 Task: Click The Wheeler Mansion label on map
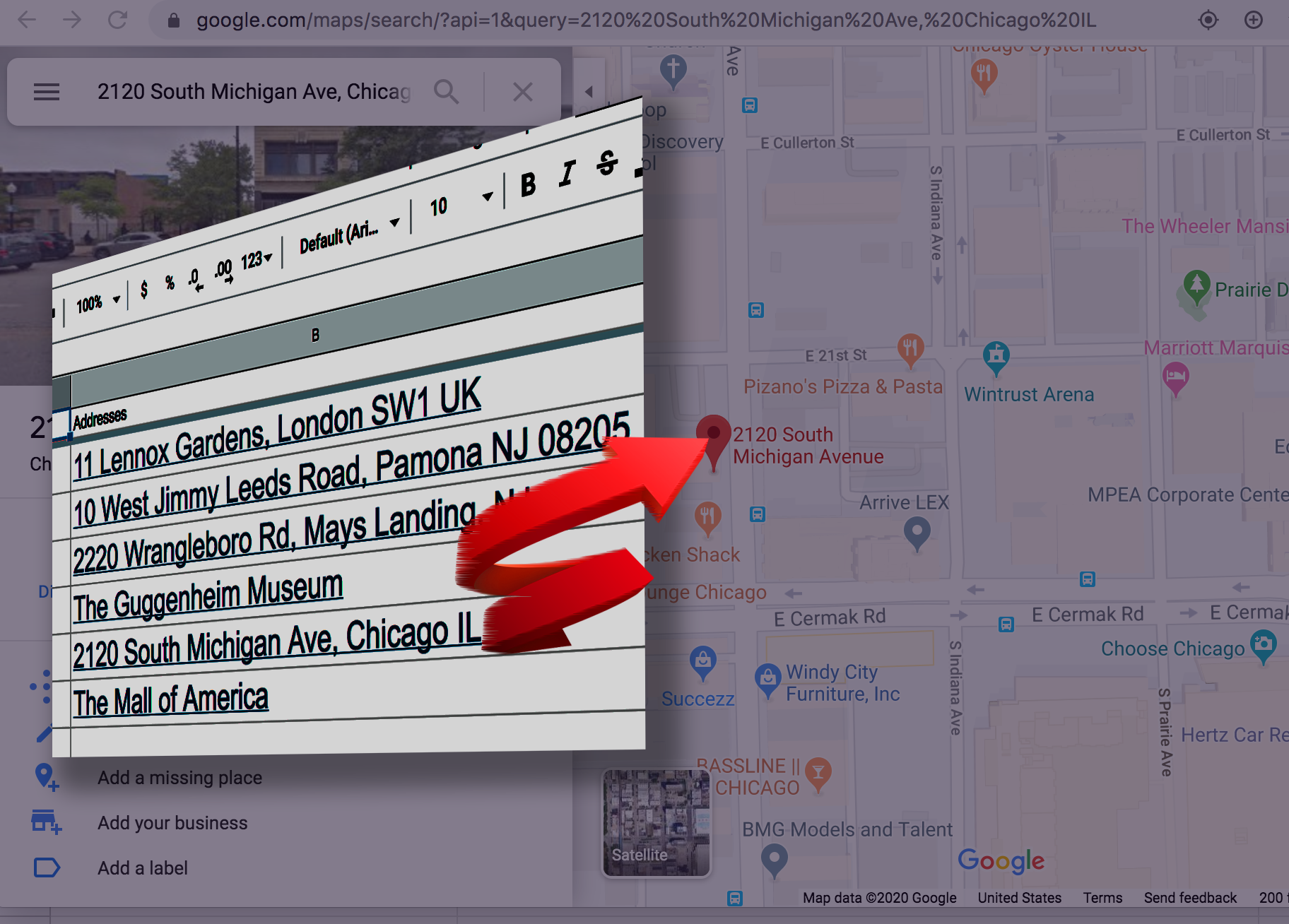click(1205, 226)
